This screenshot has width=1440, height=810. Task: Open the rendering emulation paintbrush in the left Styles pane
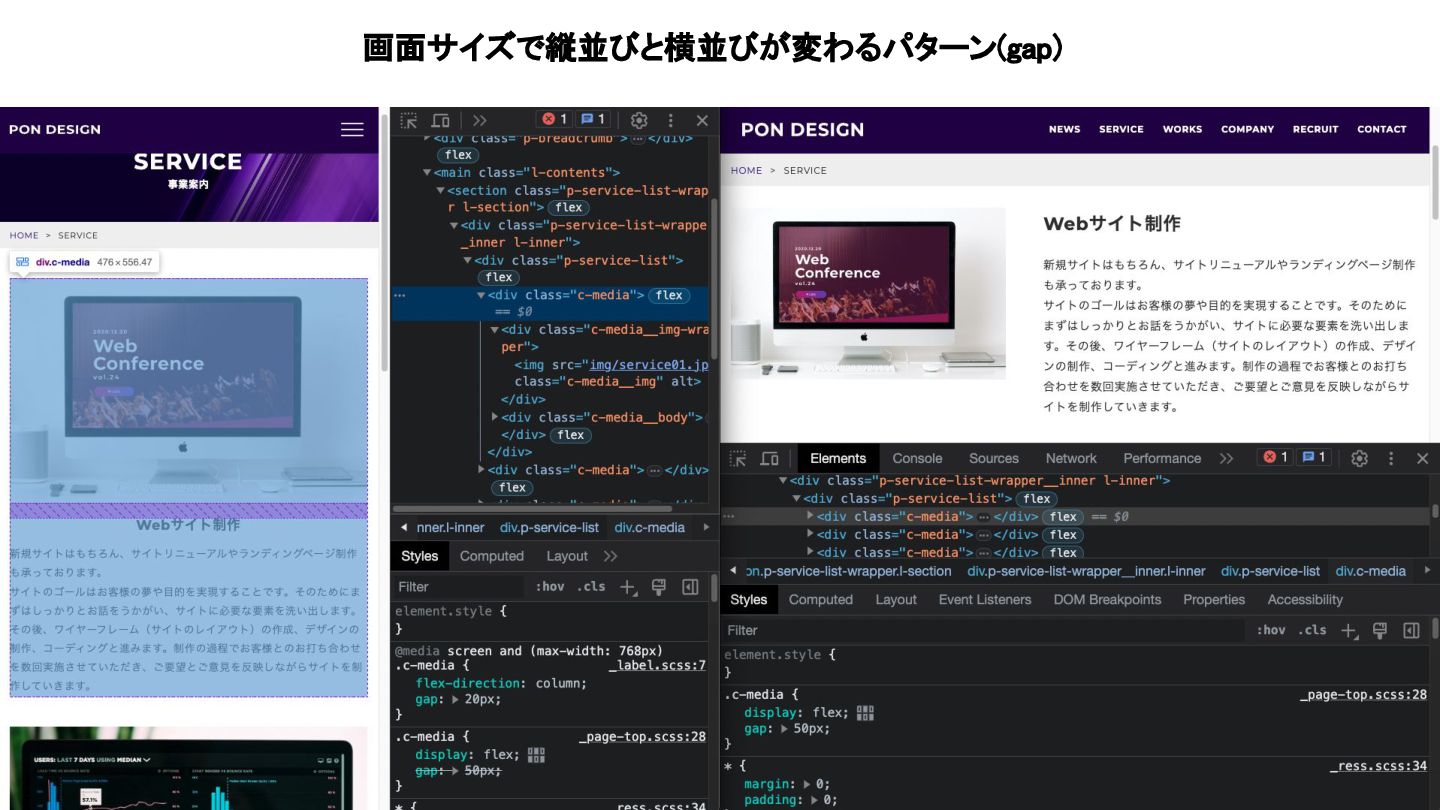659,587
